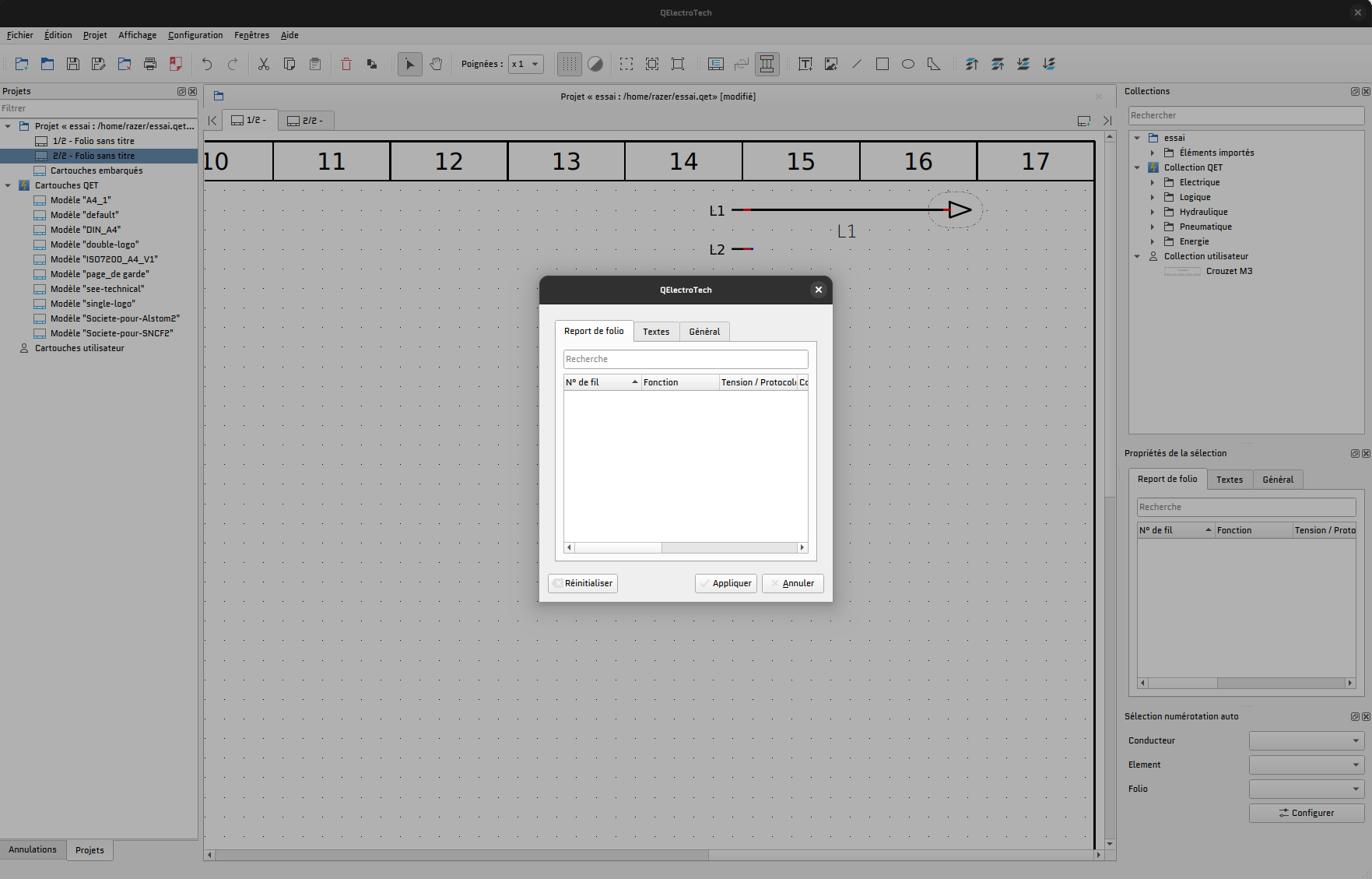Screen dimensions: 1372x879
Task: Select the ellipse drawing tool
Action: 907,64
